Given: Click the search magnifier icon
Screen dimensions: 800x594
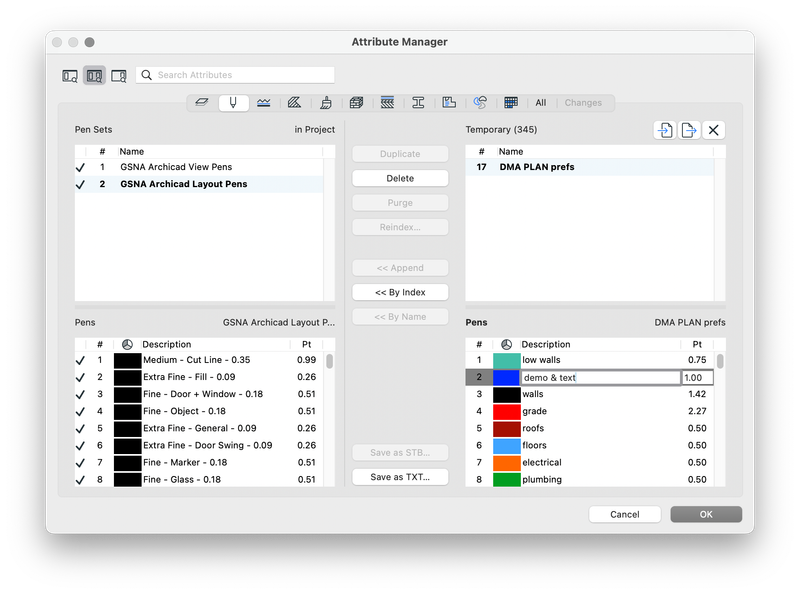Looking at the screenshot, I should click(x=146, y=75).
